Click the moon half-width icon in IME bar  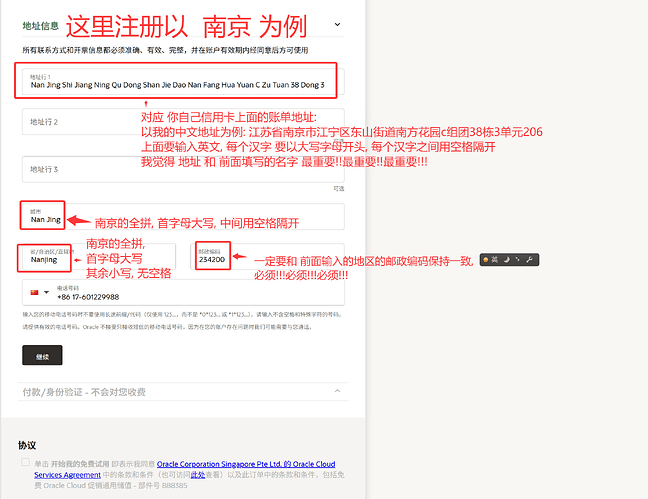click(507, 260)
